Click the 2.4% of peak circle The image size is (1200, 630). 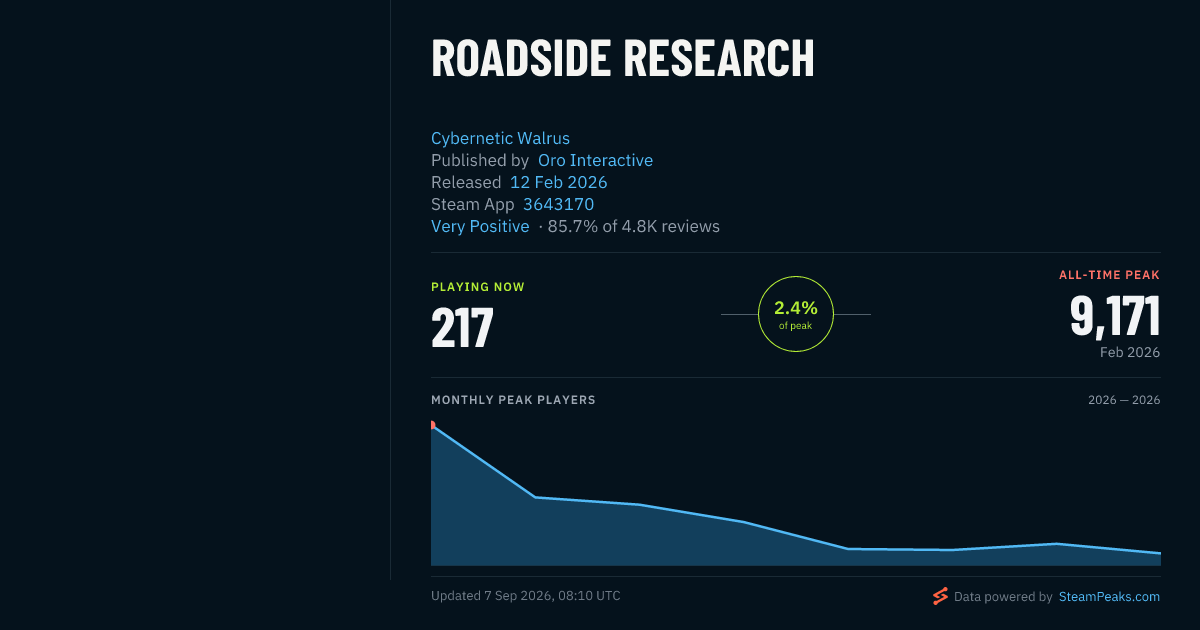(x=796, y=314)
